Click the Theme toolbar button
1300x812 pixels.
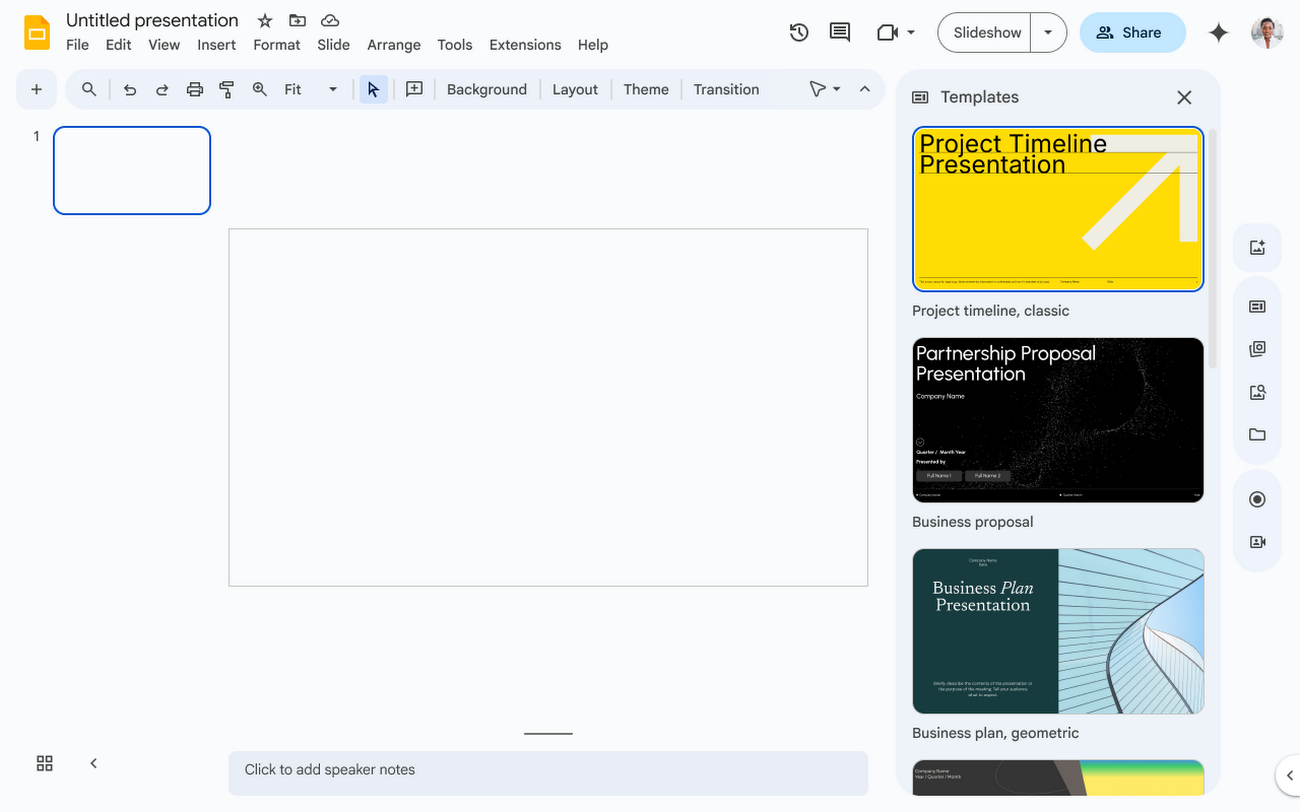pos(646,89)
